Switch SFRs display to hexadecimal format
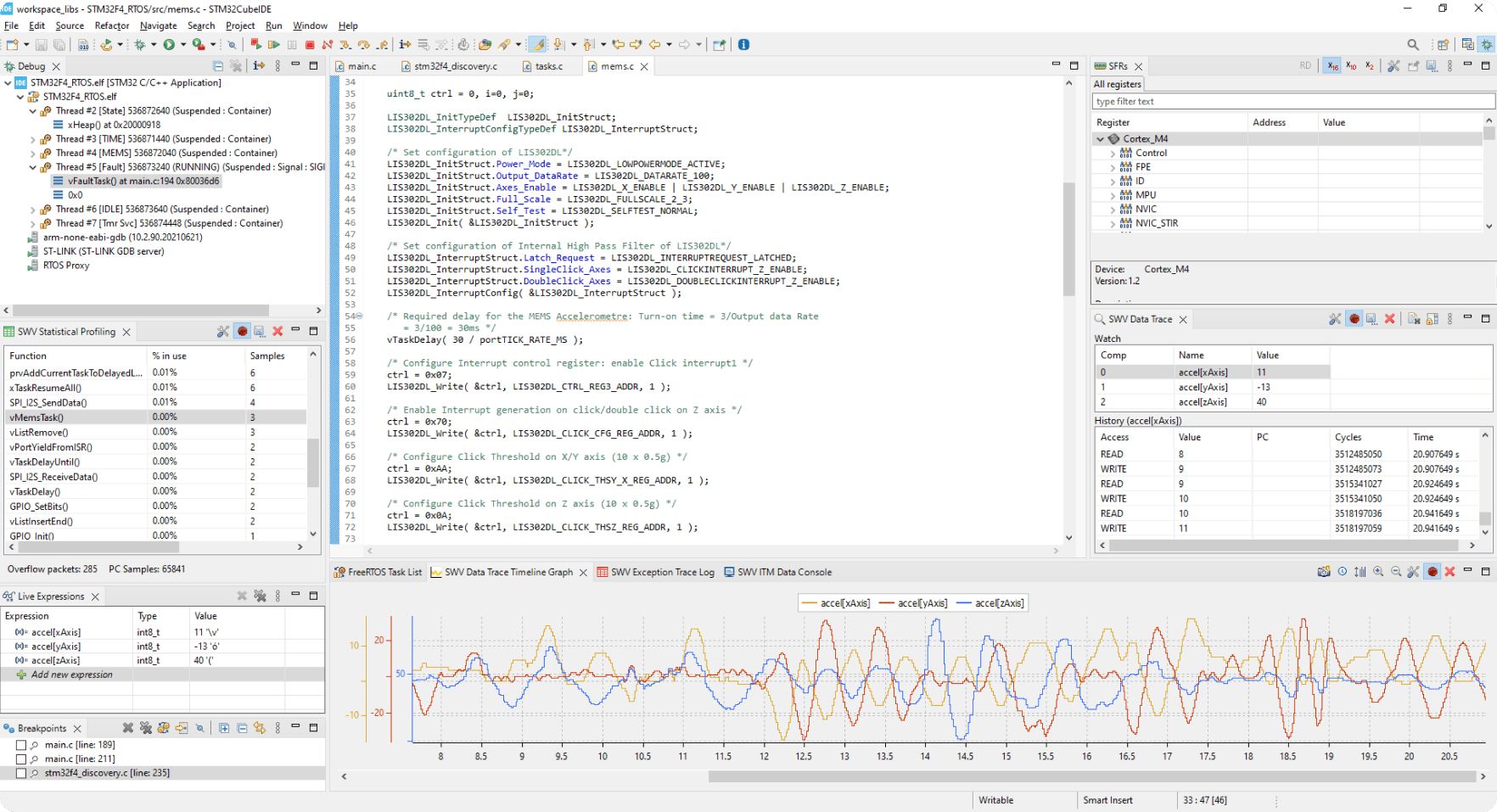The width and height of the screenshot is (1497, 812). [1332, 66]
